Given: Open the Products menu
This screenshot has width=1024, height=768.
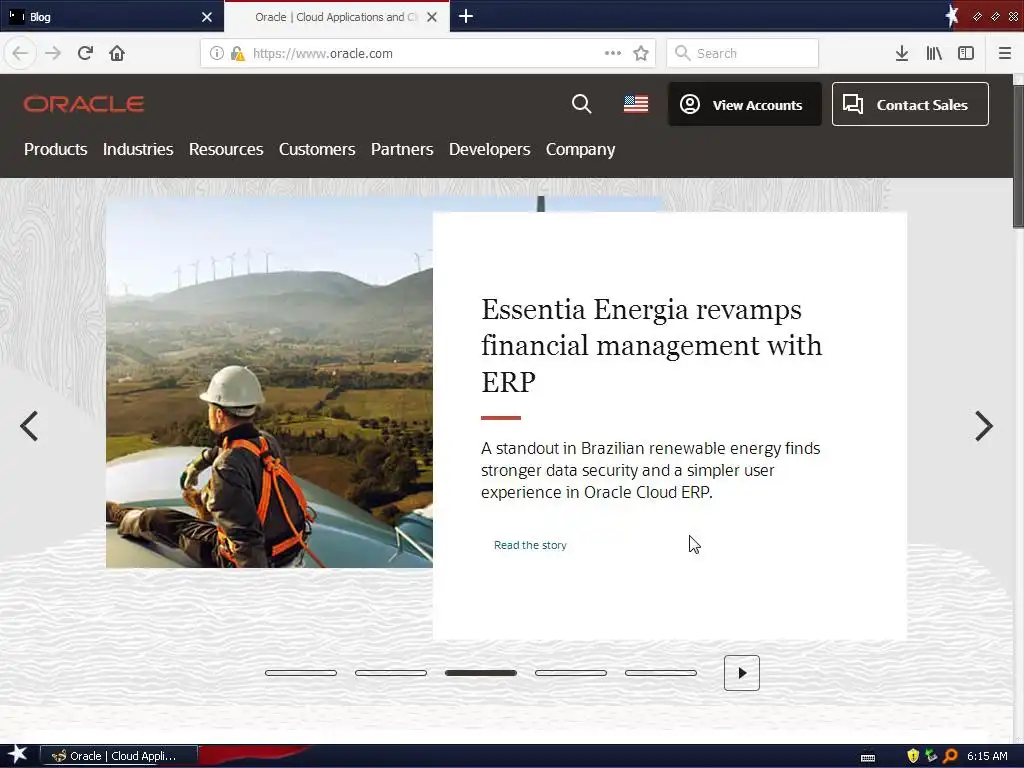Looking at the screenshot, I should (x=56, y=150).
